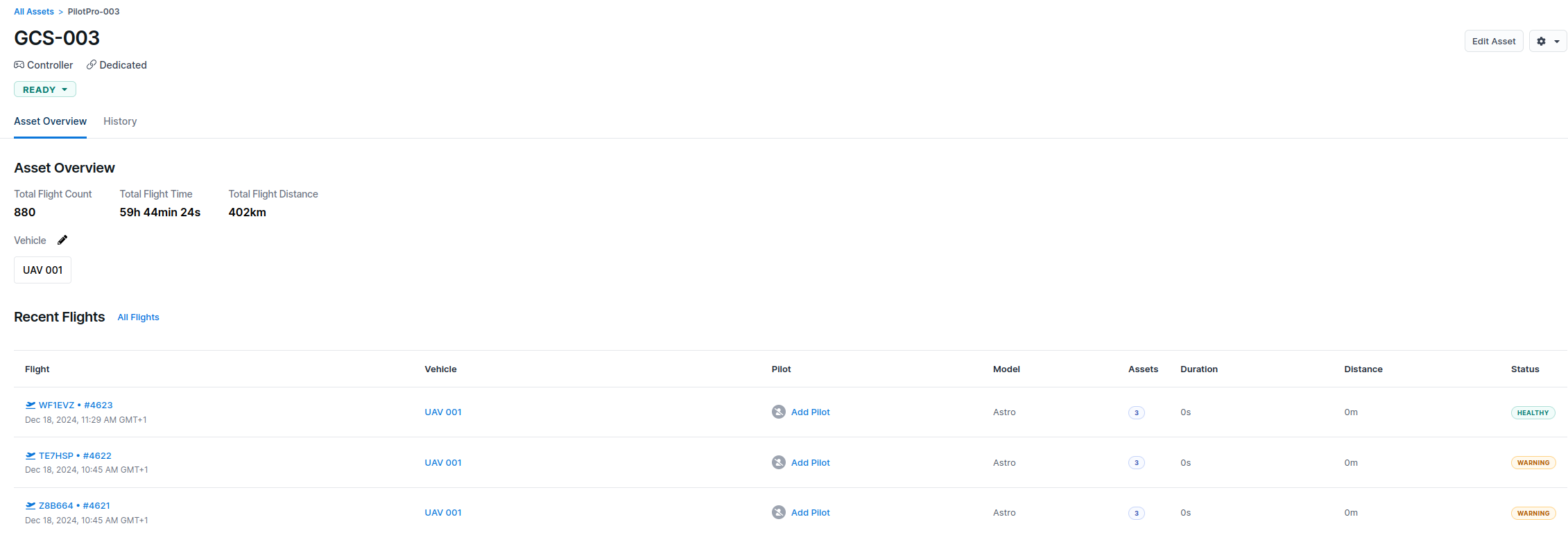This screenshot has width=1568, height=533.
Task: Open flight TE7HSP #4622 link
Action: [75, 456]
